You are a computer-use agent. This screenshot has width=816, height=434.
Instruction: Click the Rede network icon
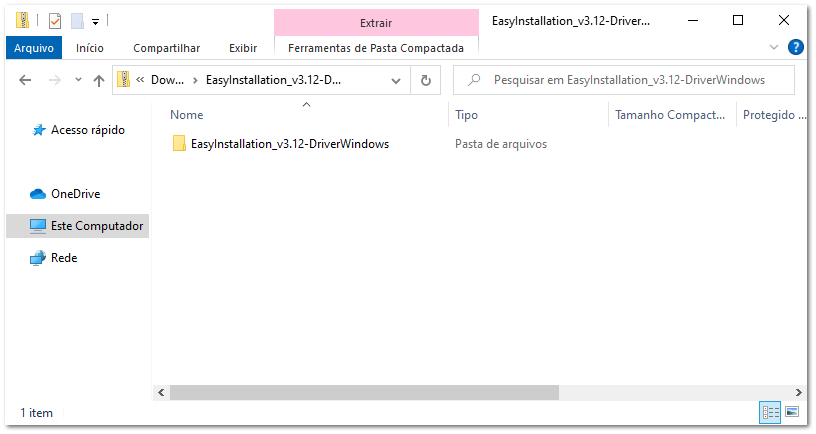point(38,258)
